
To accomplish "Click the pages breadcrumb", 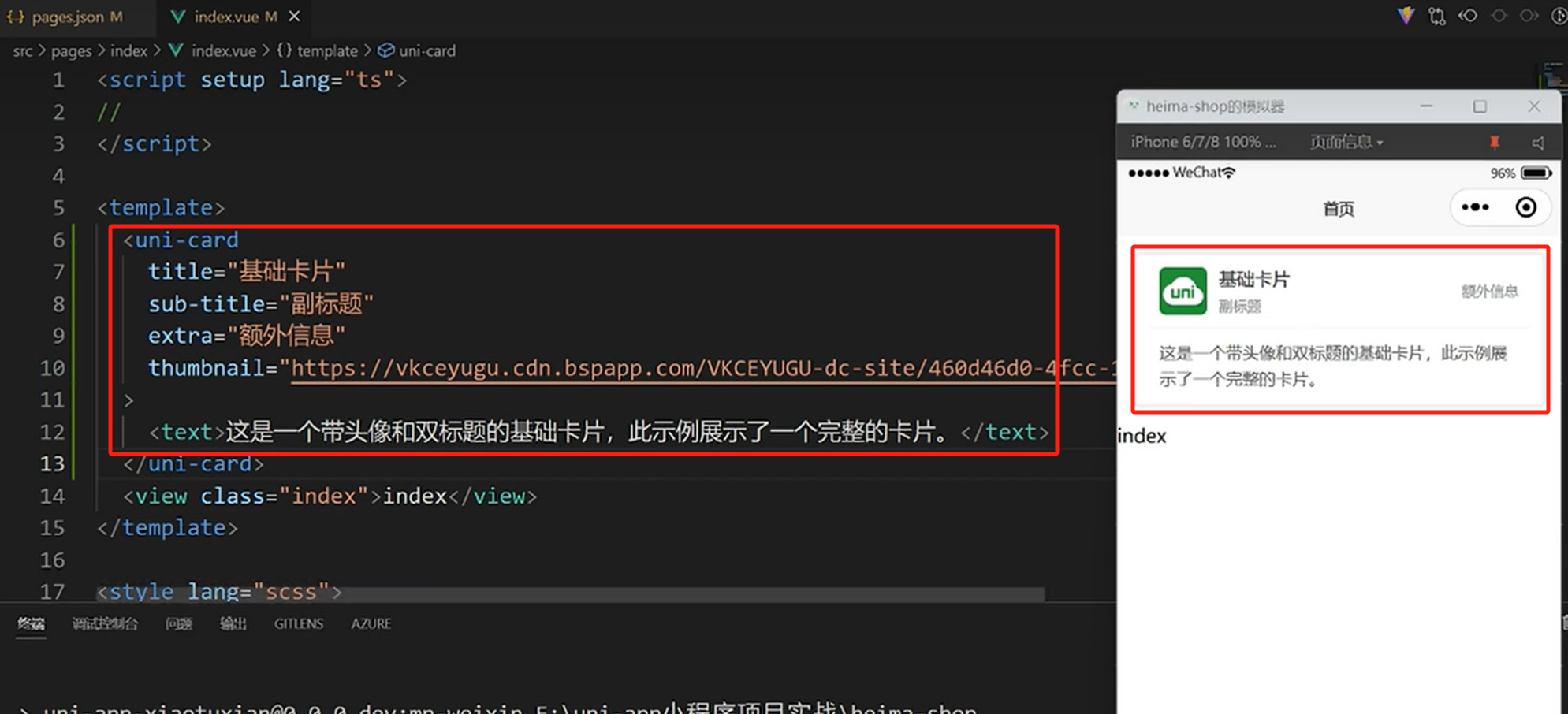I will 71,50.
